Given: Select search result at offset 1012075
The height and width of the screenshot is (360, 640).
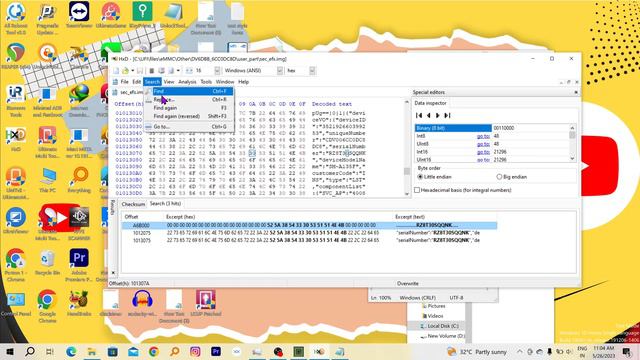Looking at the screenshot, I should [309, 233].
